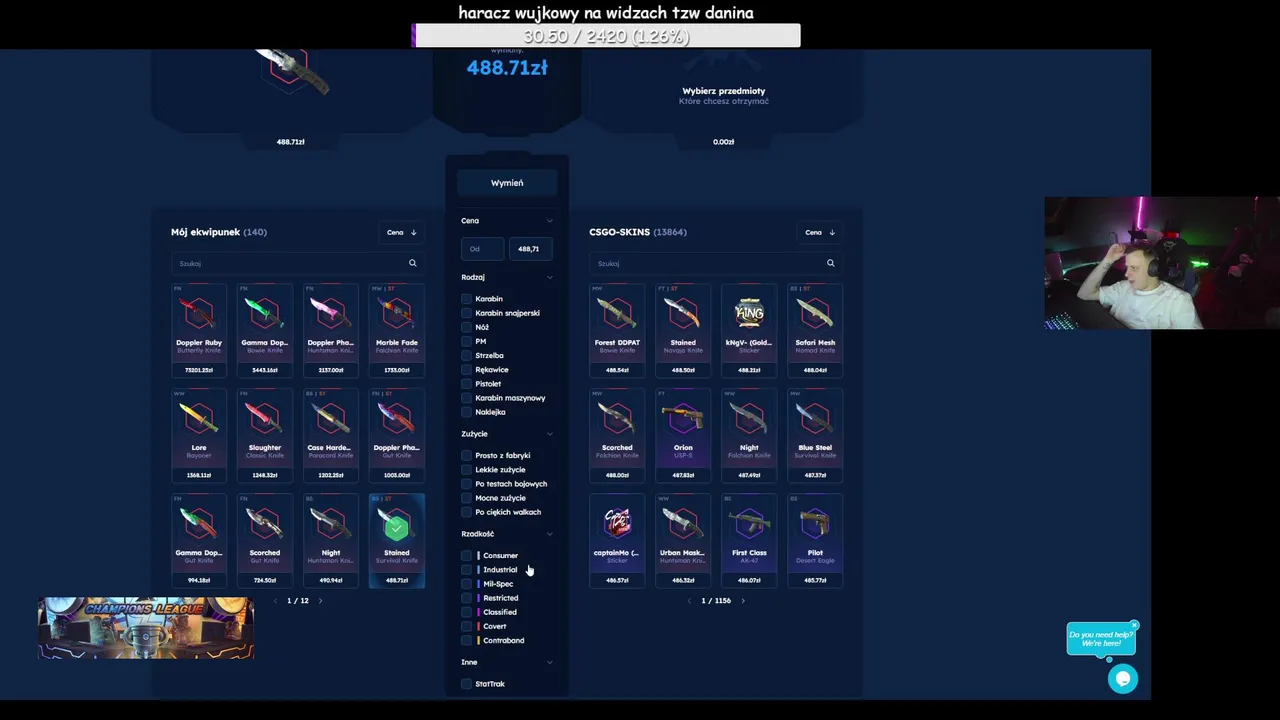Screen dimensions: 1280x720
Task: Open the Champions League banner
Action: (146, 628)
